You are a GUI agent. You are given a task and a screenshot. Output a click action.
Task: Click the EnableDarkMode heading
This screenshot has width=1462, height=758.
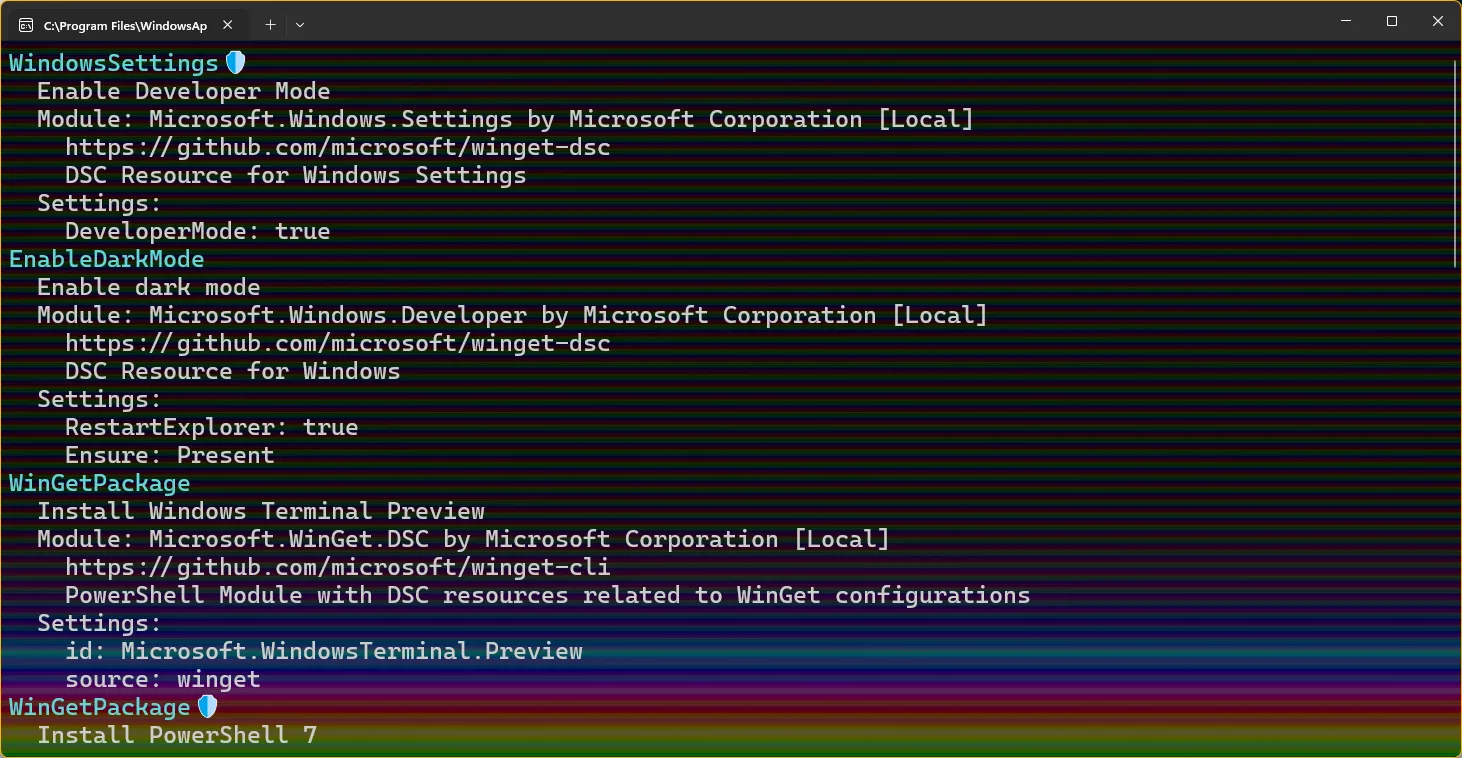(x=107, y=259)
